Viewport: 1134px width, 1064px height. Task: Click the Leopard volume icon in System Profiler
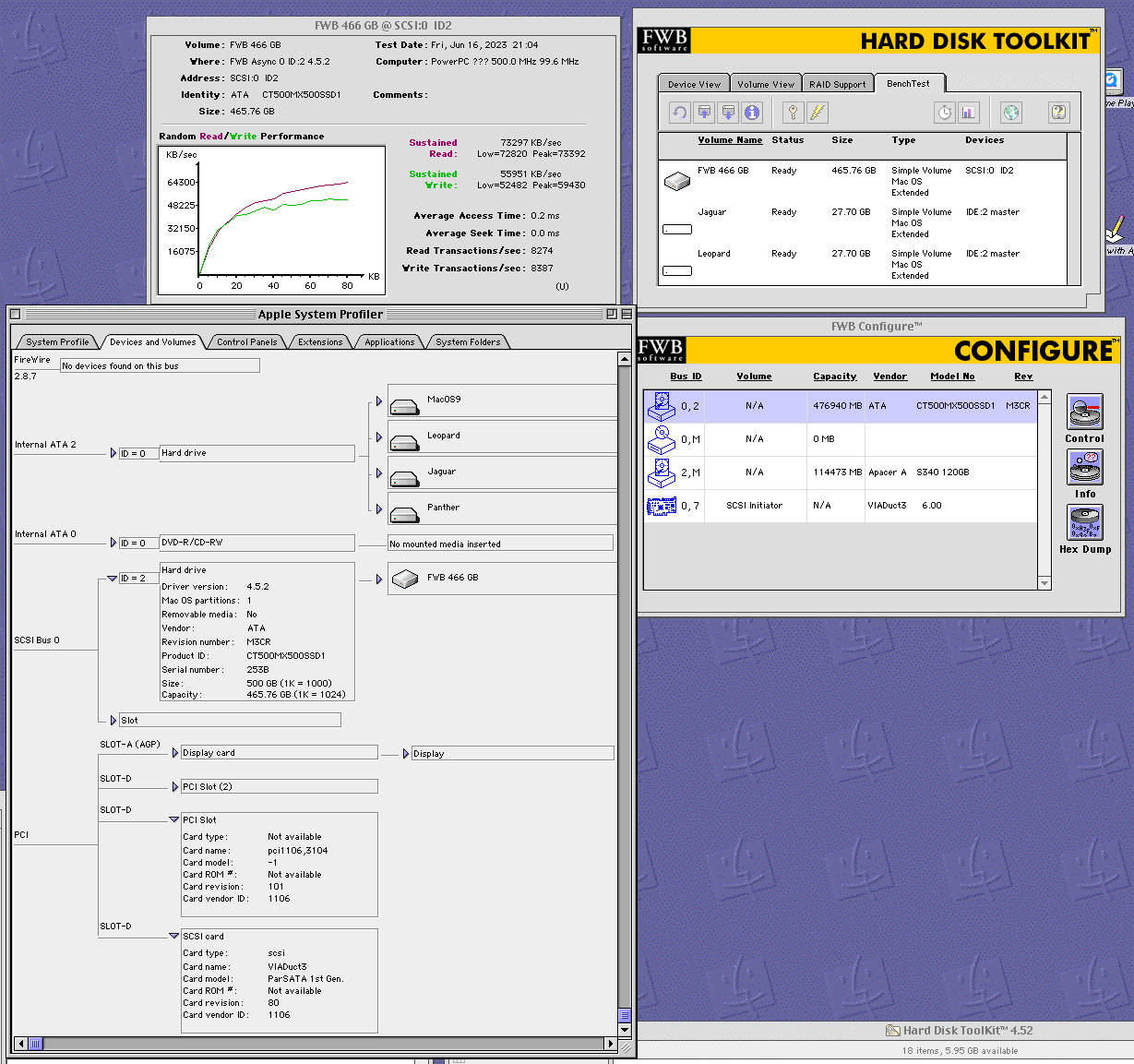(405, 442)
